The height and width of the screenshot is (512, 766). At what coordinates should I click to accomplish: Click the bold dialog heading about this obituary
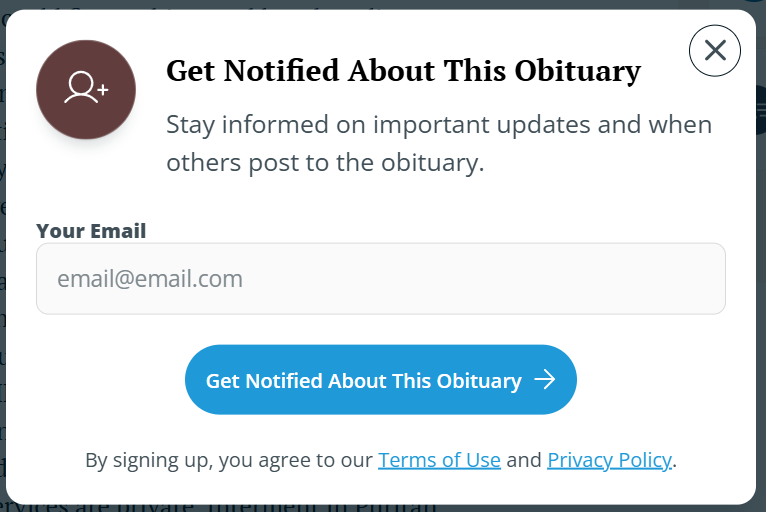point(402,72)
